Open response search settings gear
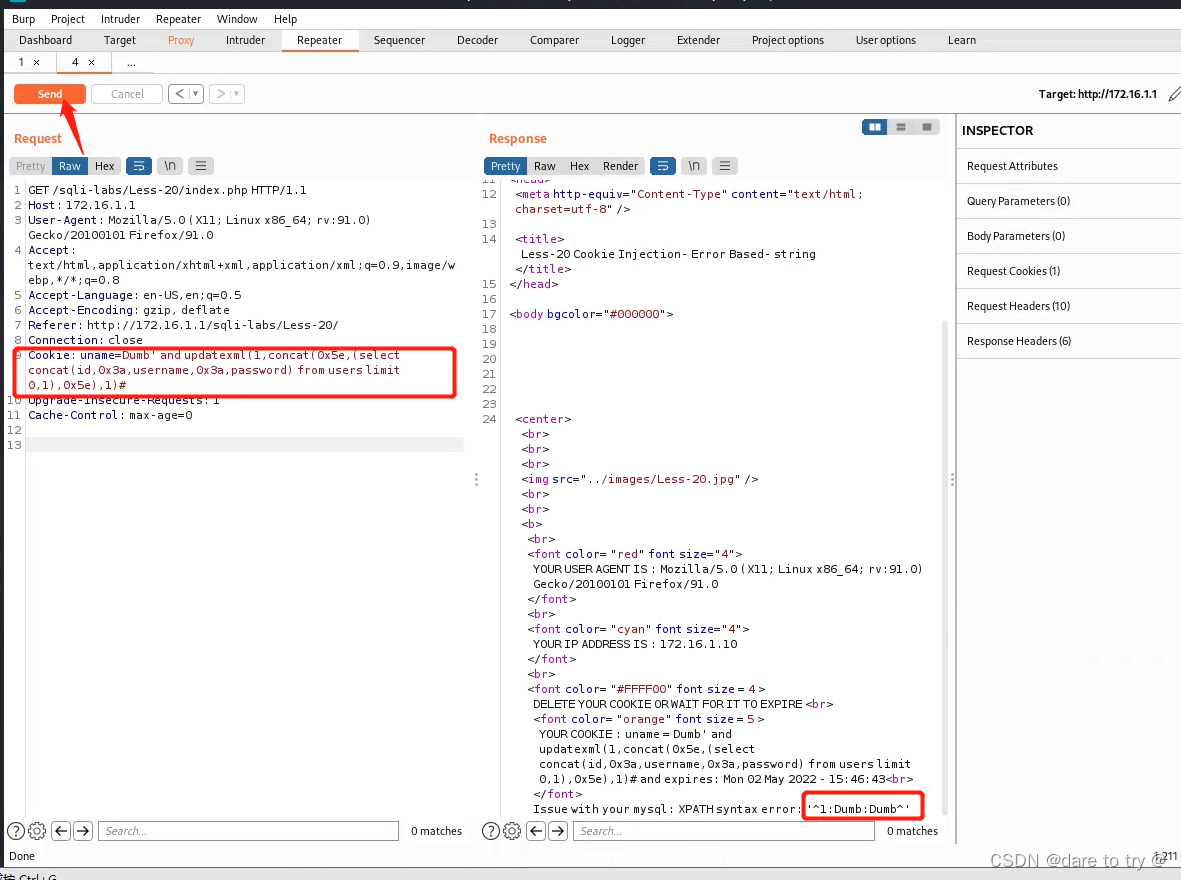1181x880 pixels. pyautogui.click(x=511, y=831)
